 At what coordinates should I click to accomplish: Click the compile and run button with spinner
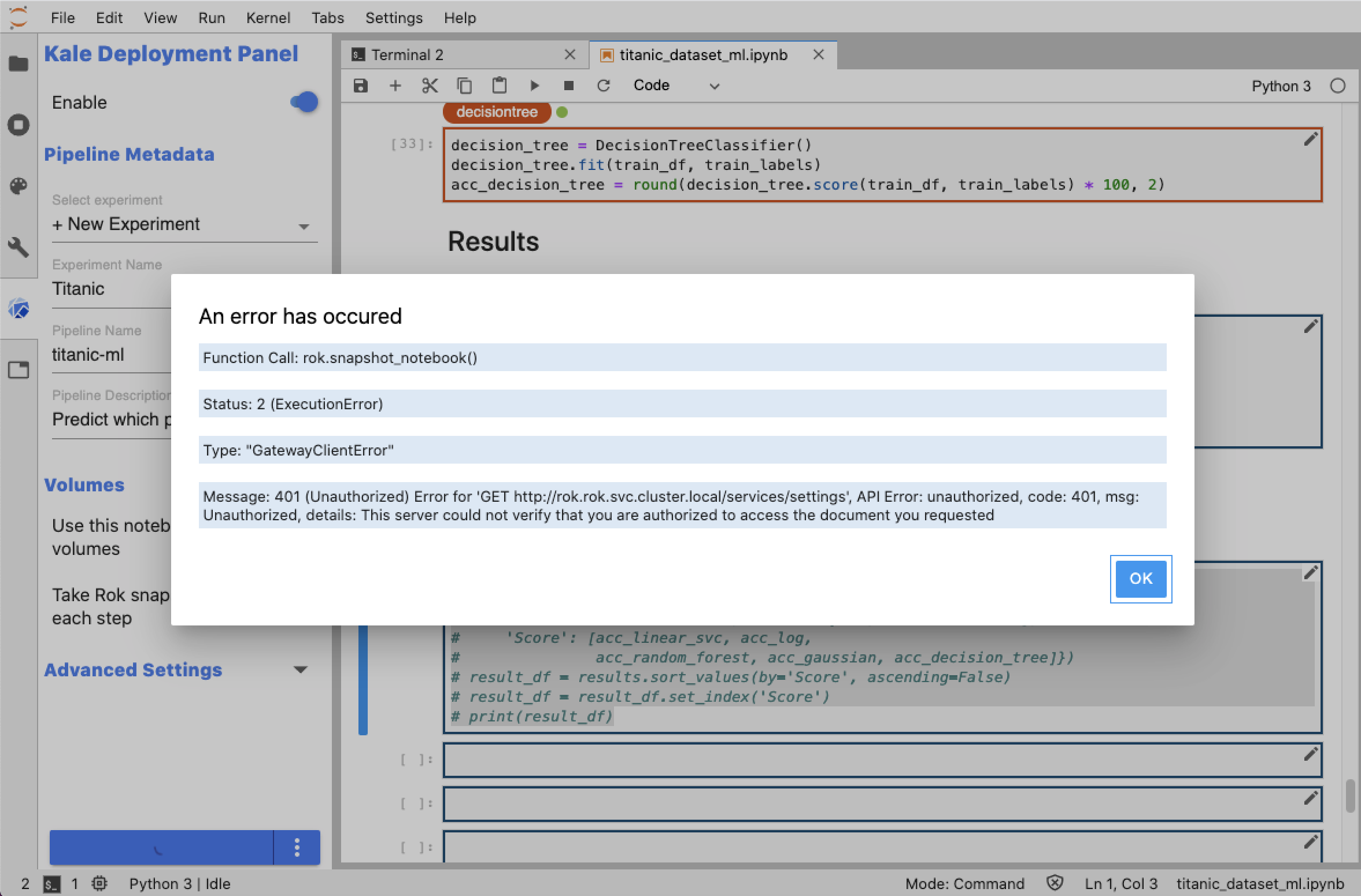pyautogui.click(x=161, y=847)
